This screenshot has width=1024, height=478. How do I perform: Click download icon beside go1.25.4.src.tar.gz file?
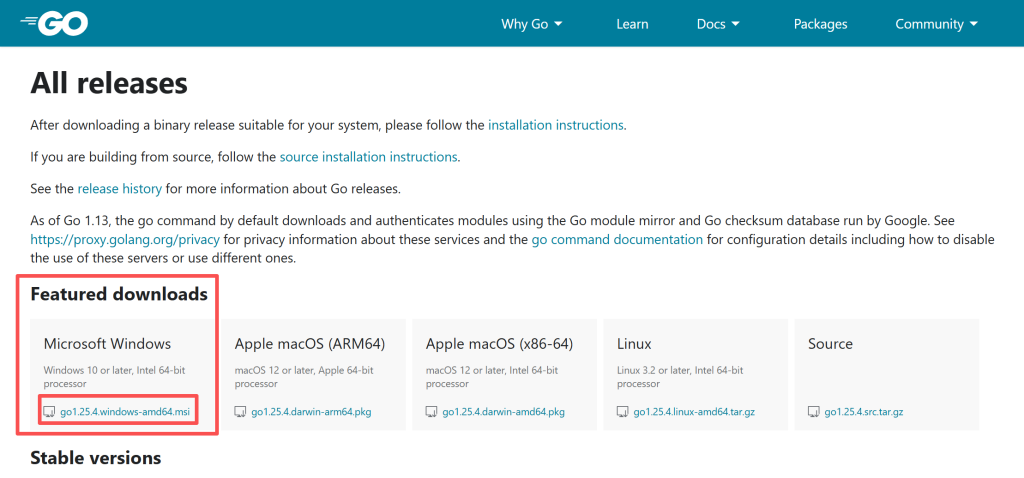814,412
